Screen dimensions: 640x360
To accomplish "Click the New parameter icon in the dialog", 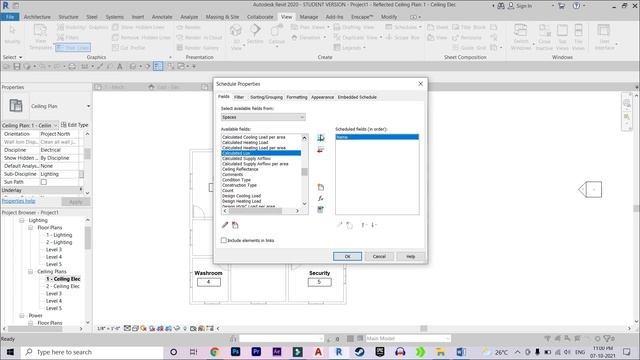I will click(321, 187).
